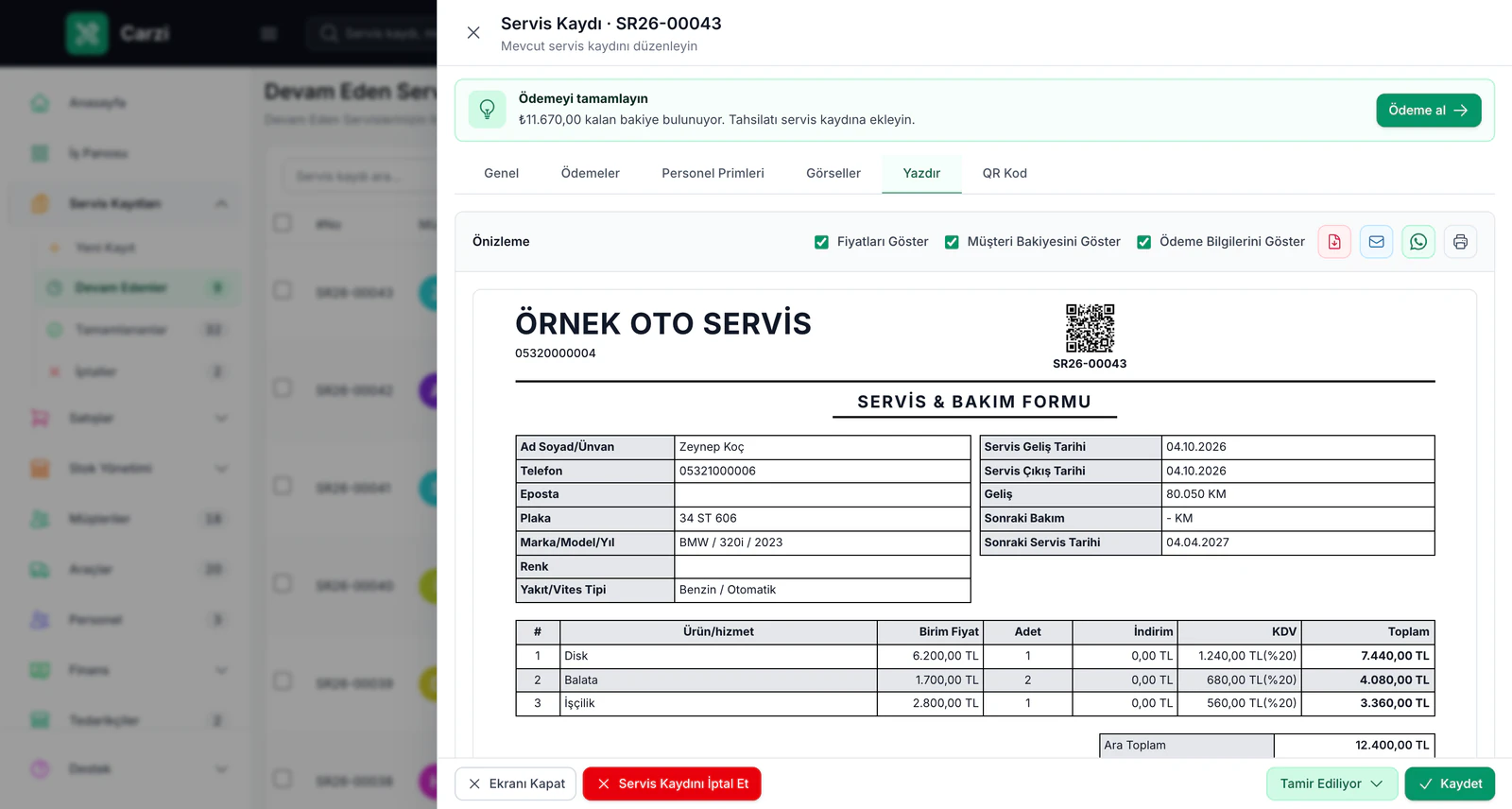
Task: Click Servis Kaydını İptal Et button
Action: [672, 783]
